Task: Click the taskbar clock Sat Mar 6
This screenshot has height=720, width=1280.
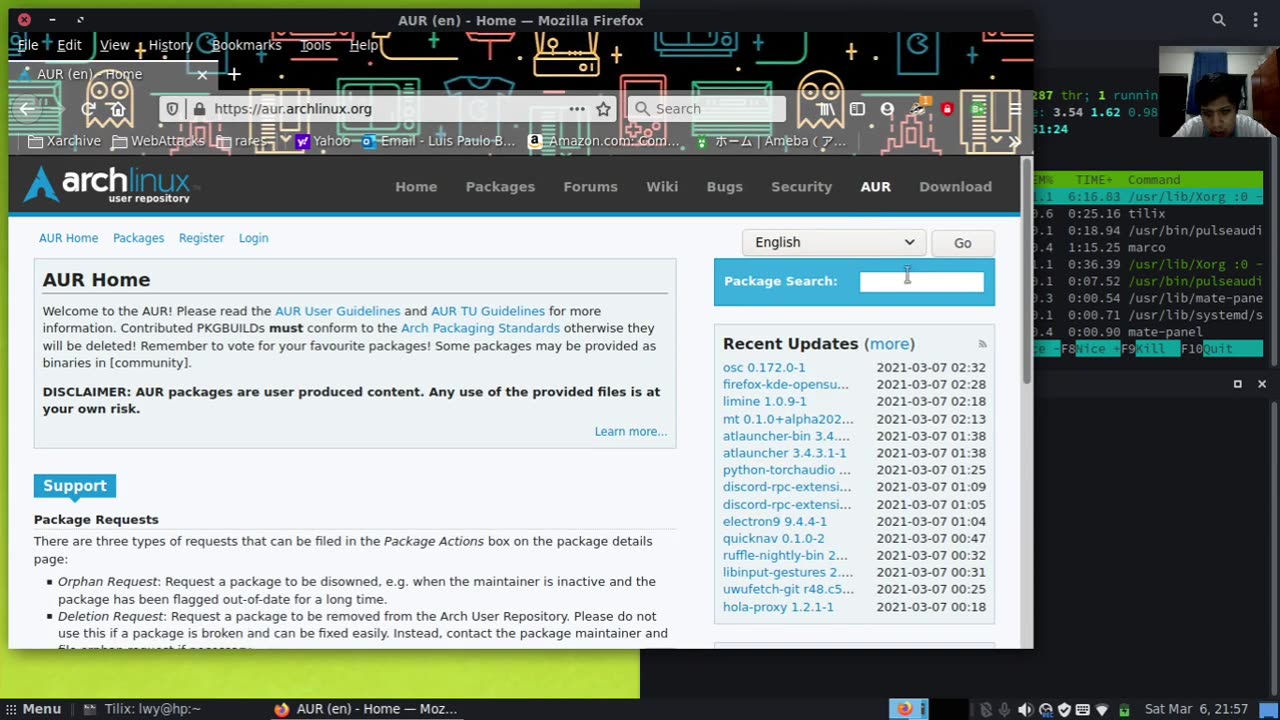Action: (1196, 709)
